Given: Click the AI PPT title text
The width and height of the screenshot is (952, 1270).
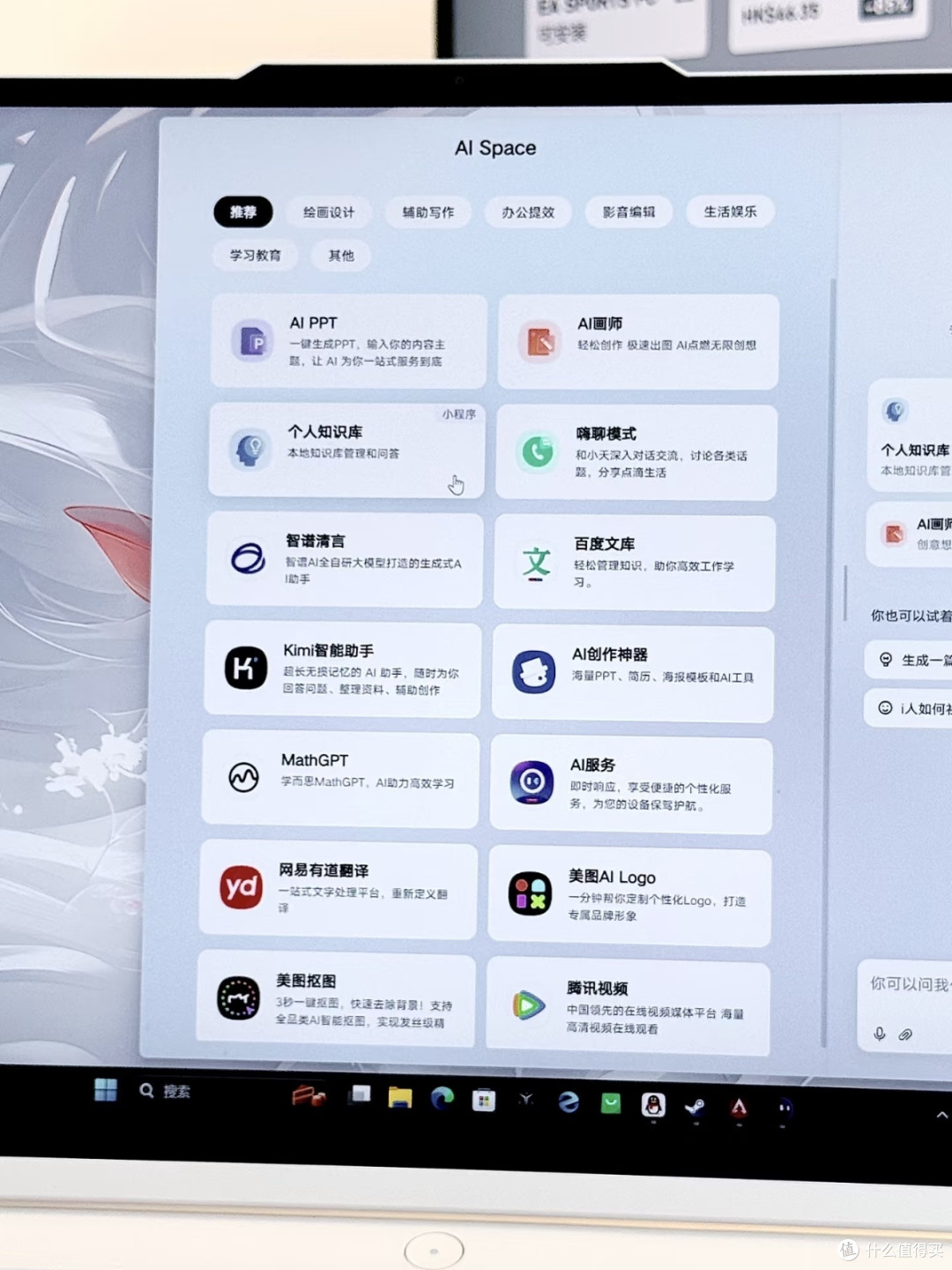Looking at the screenshot, I should tap(313, 323).
